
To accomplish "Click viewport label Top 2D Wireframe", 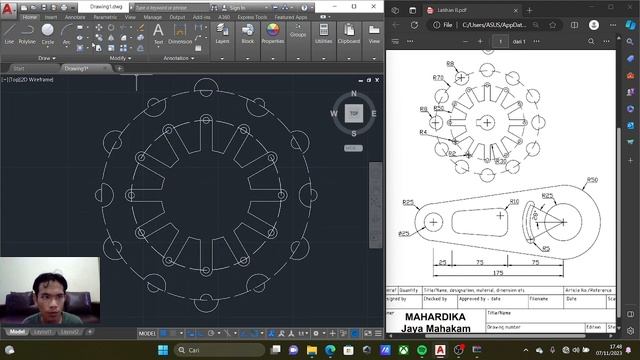I will 28,80.
